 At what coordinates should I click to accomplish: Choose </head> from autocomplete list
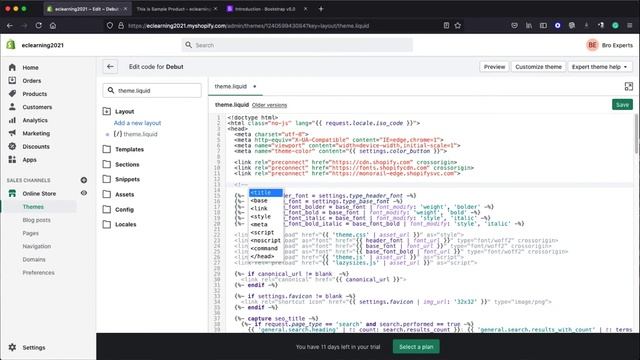266,256
